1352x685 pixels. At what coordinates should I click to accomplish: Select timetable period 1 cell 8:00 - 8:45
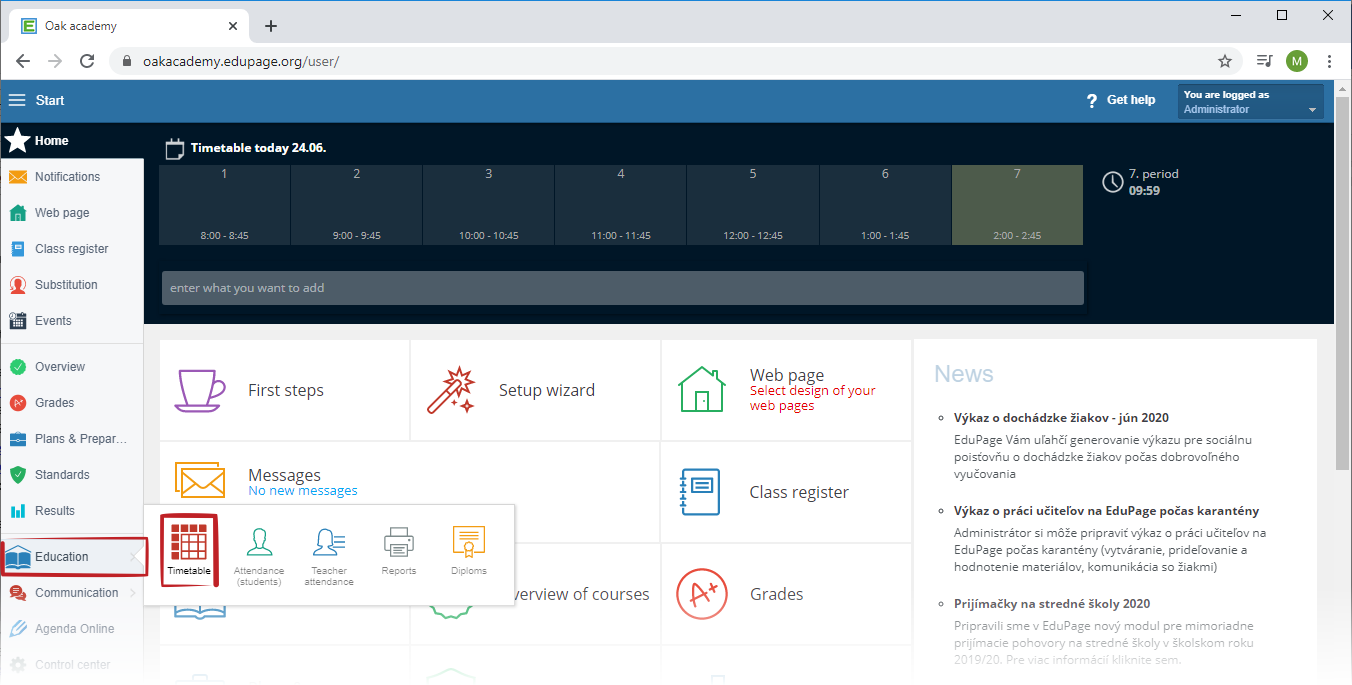pos(224,205)
